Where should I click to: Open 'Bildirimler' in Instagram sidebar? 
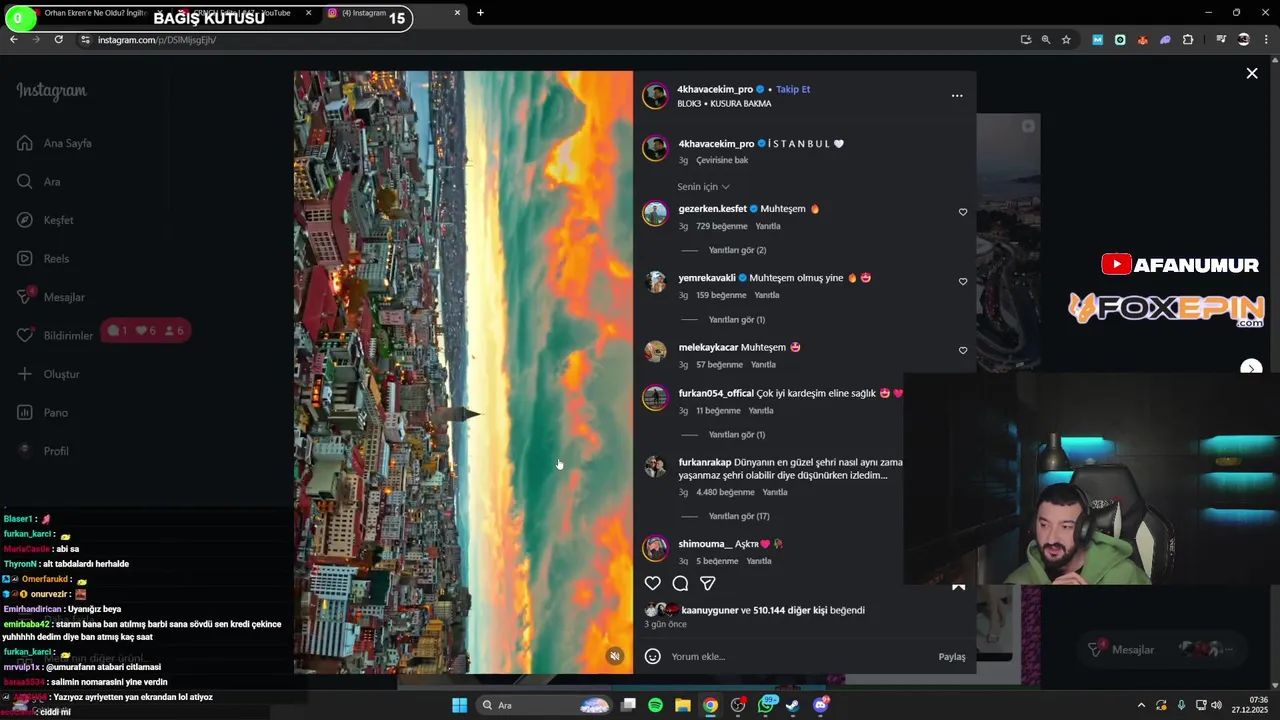coord(56,336)
